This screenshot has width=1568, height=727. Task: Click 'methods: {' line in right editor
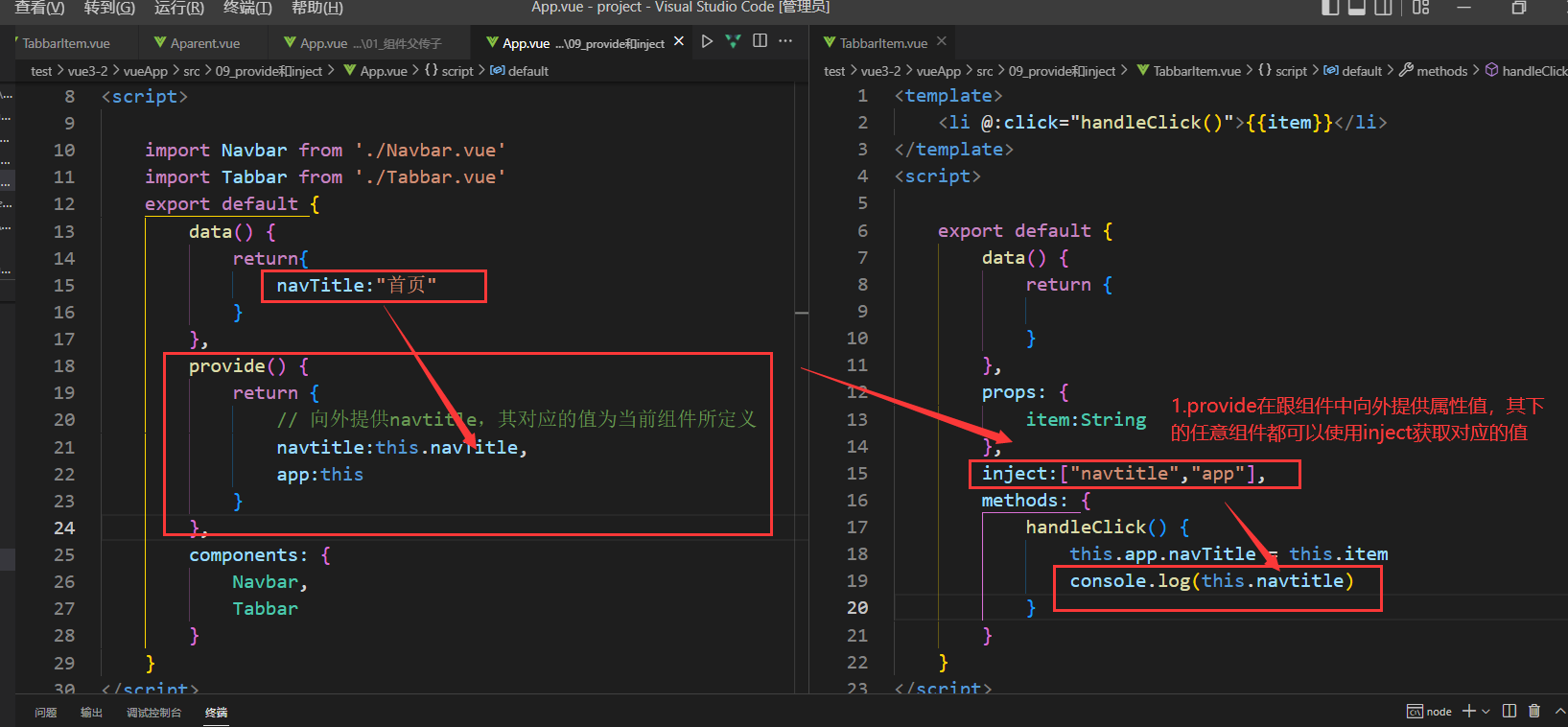point(1036,500)
